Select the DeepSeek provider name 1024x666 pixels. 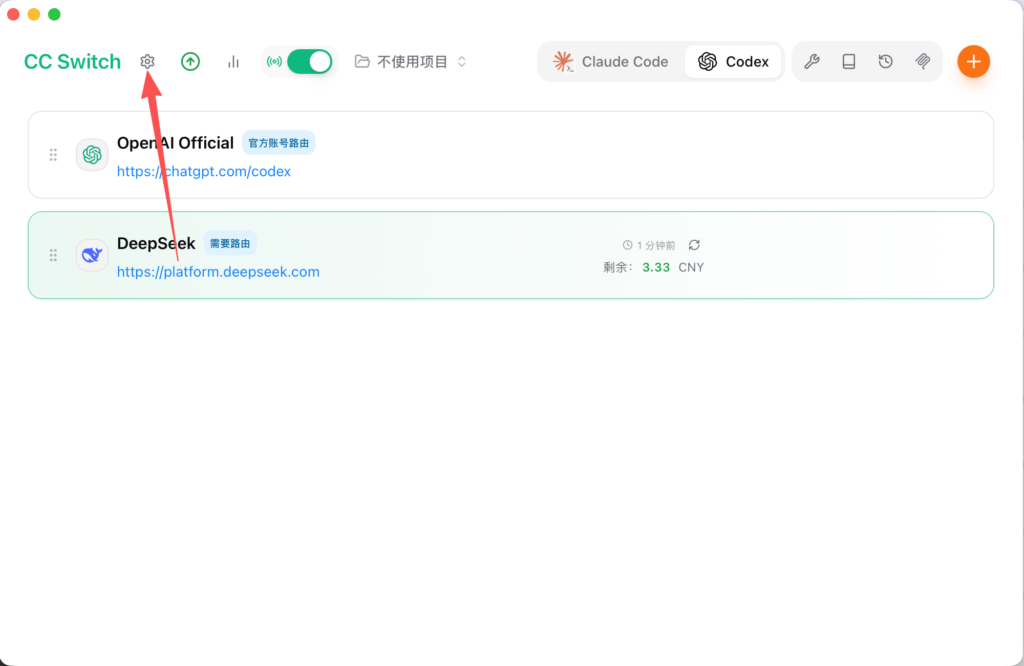[x=156, y=244]
